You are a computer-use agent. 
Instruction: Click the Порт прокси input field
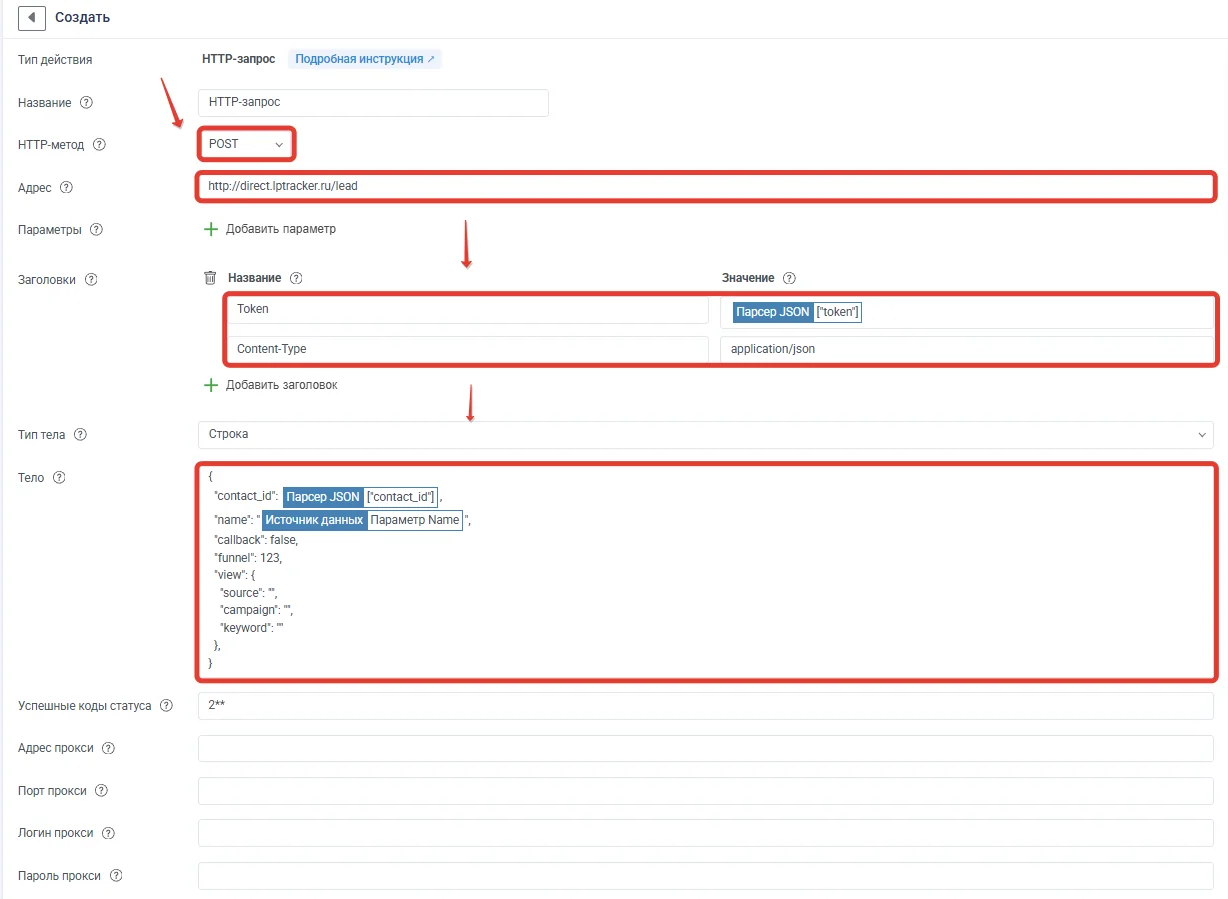coord(706,791)
